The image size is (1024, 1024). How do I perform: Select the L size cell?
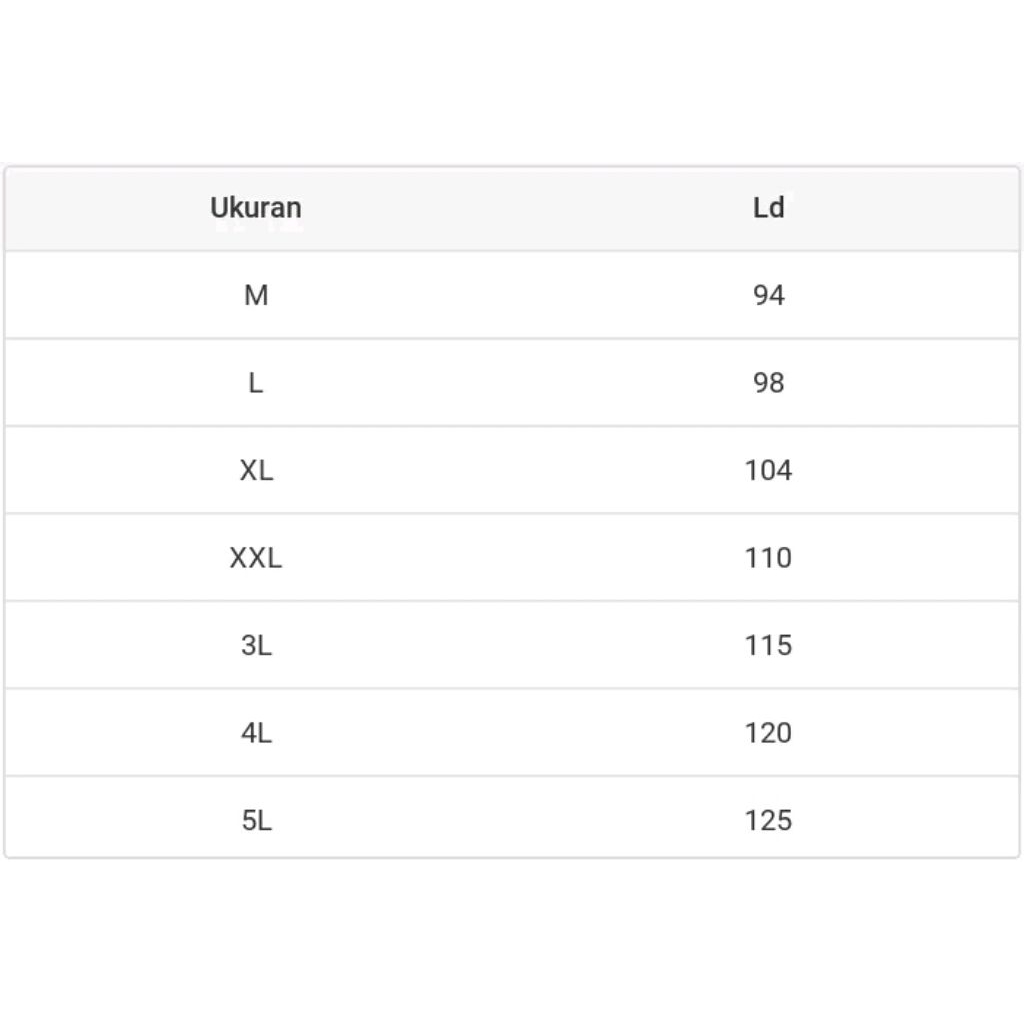pos(256,383)
